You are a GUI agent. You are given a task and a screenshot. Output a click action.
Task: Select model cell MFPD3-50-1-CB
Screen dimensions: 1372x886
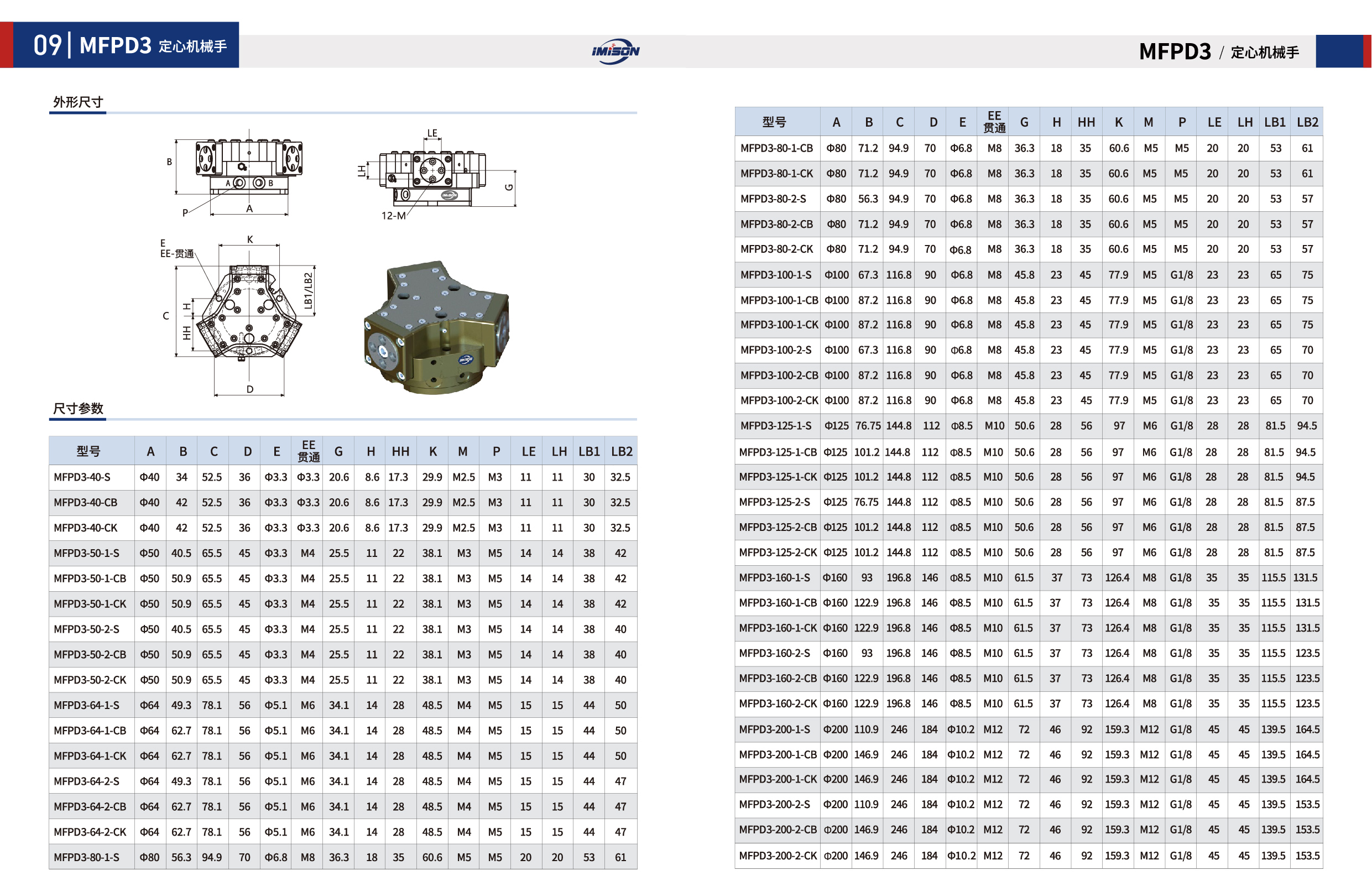(92, 578)
